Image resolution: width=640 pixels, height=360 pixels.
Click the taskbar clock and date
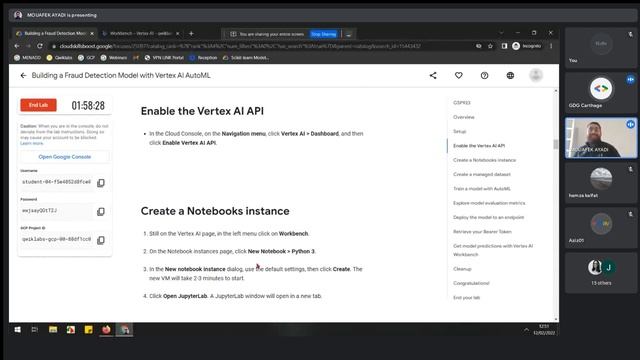pyautogui.click(x=544, y=330)
